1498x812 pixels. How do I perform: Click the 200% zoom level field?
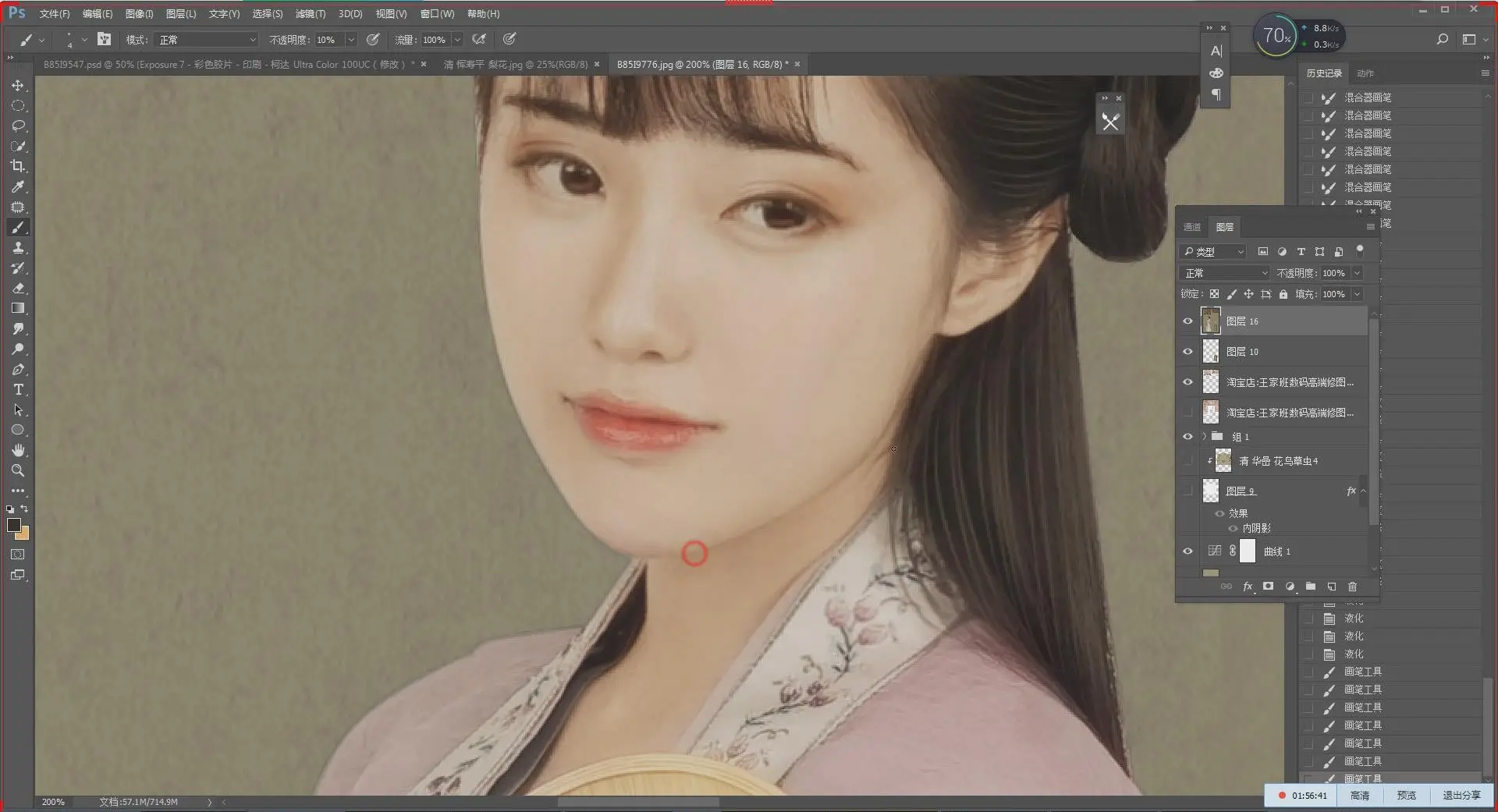click(53, 802)
